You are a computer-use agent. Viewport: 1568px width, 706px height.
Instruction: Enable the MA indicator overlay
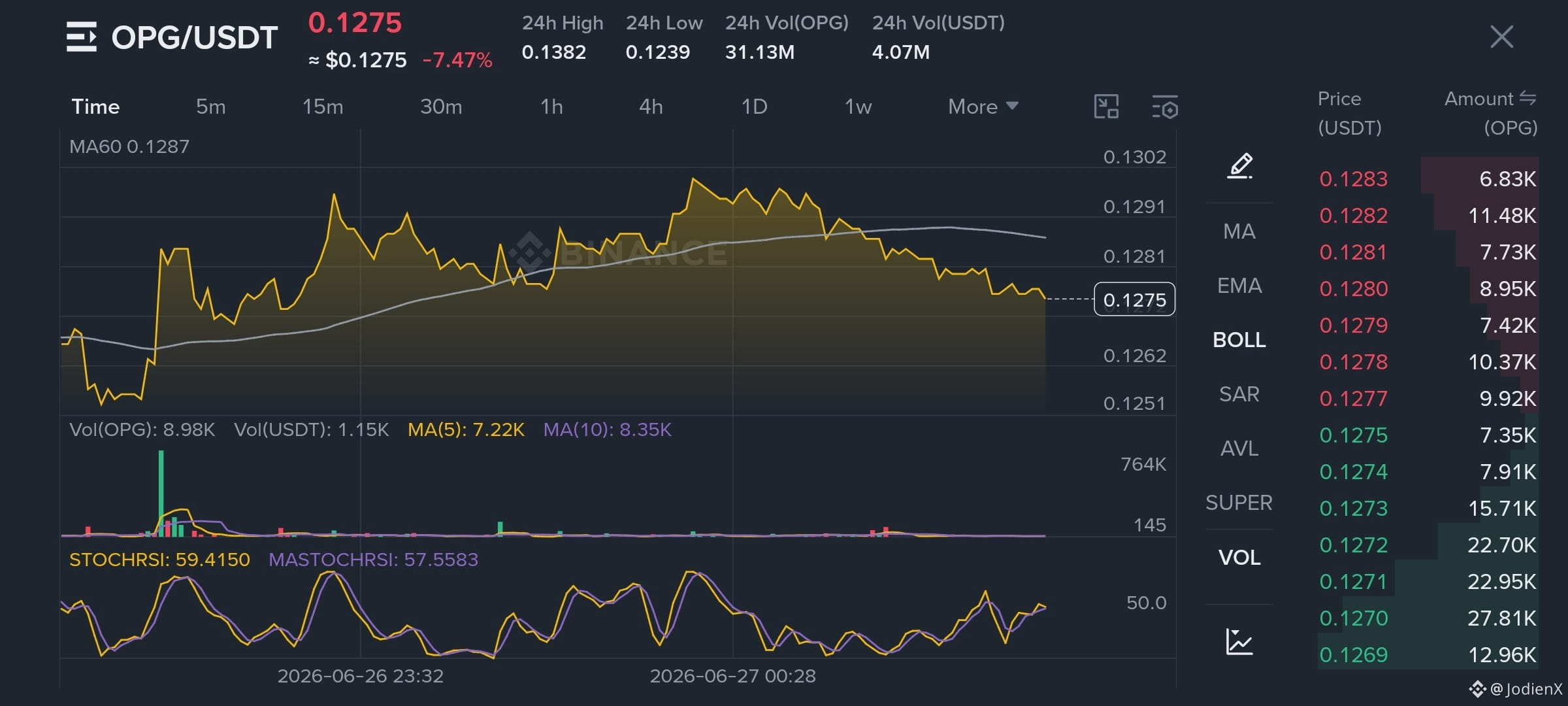pos(1239,231)
